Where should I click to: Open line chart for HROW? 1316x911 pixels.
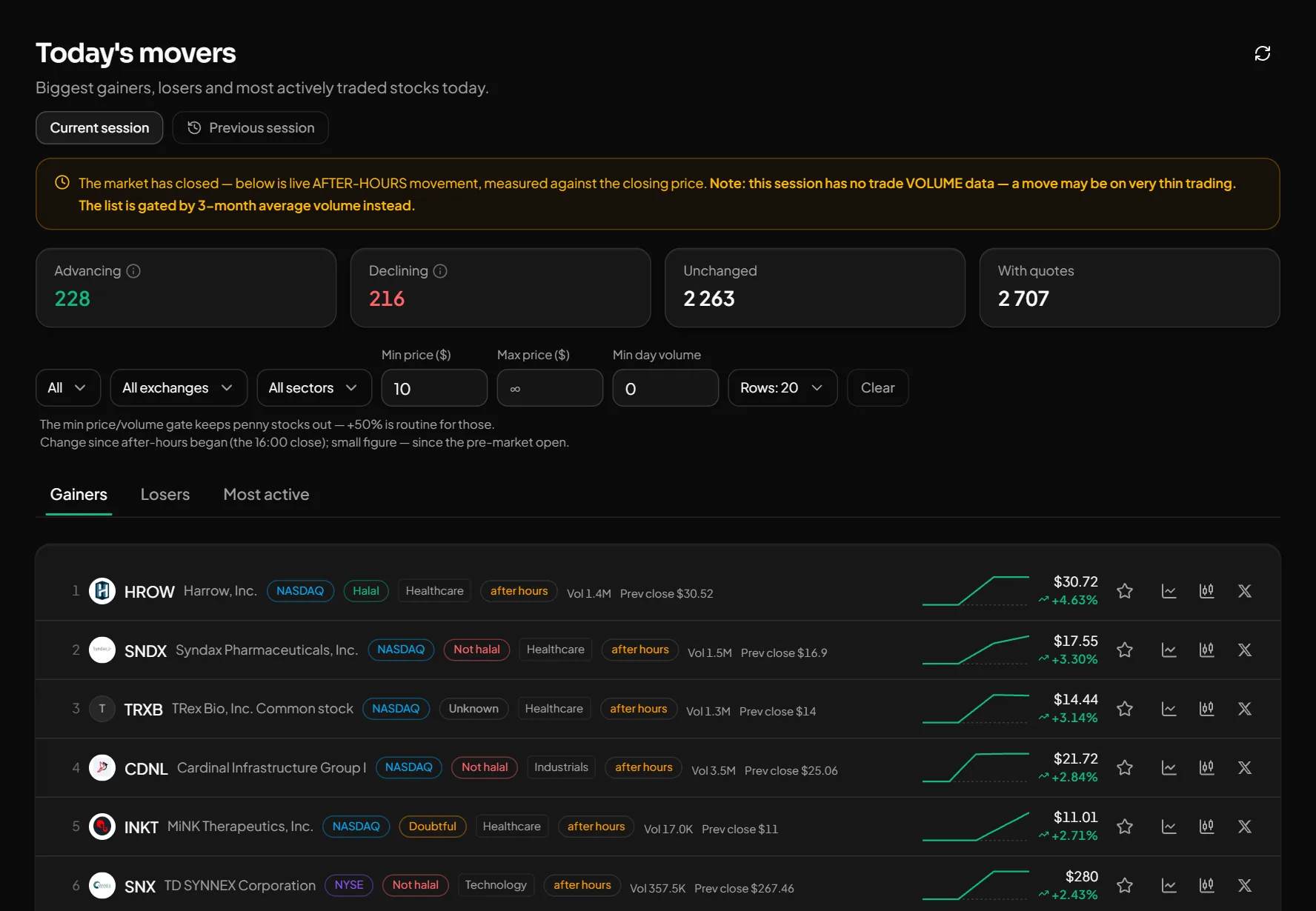tap(1169, 591)
